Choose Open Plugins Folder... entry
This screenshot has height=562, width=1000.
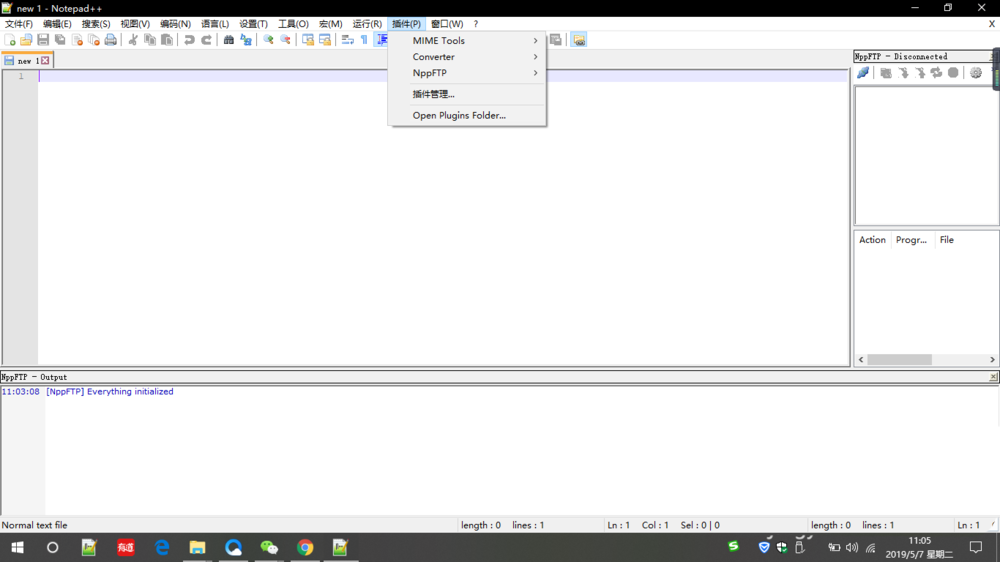[x=467, y=115]
